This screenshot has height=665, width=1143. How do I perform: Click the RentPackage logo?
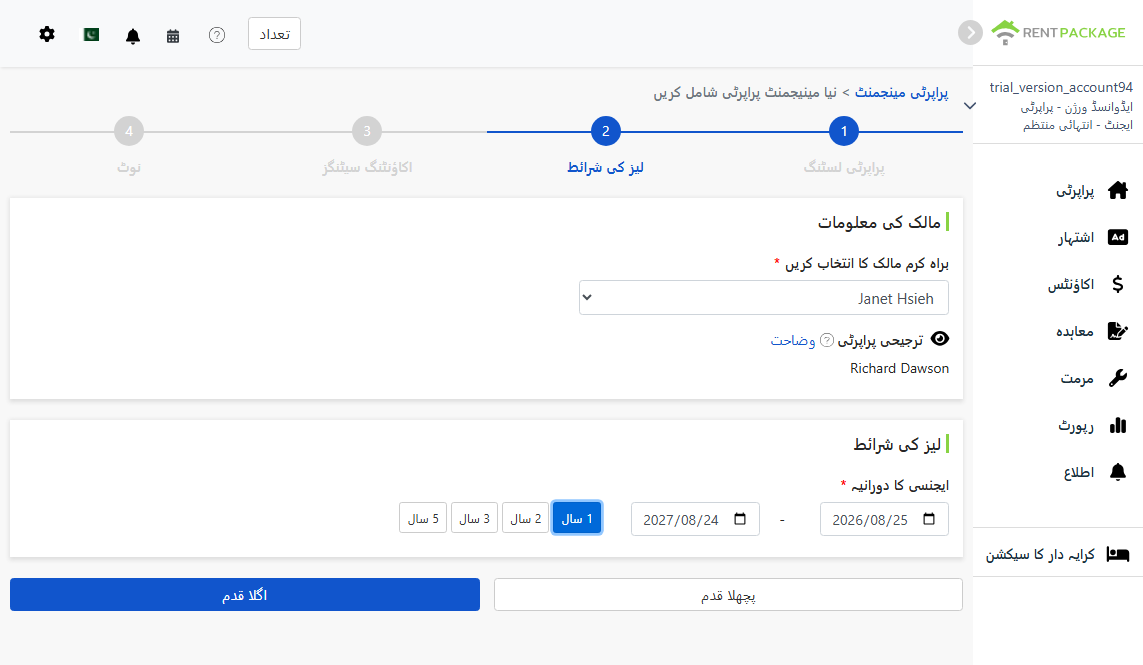tap(1058, 32)
